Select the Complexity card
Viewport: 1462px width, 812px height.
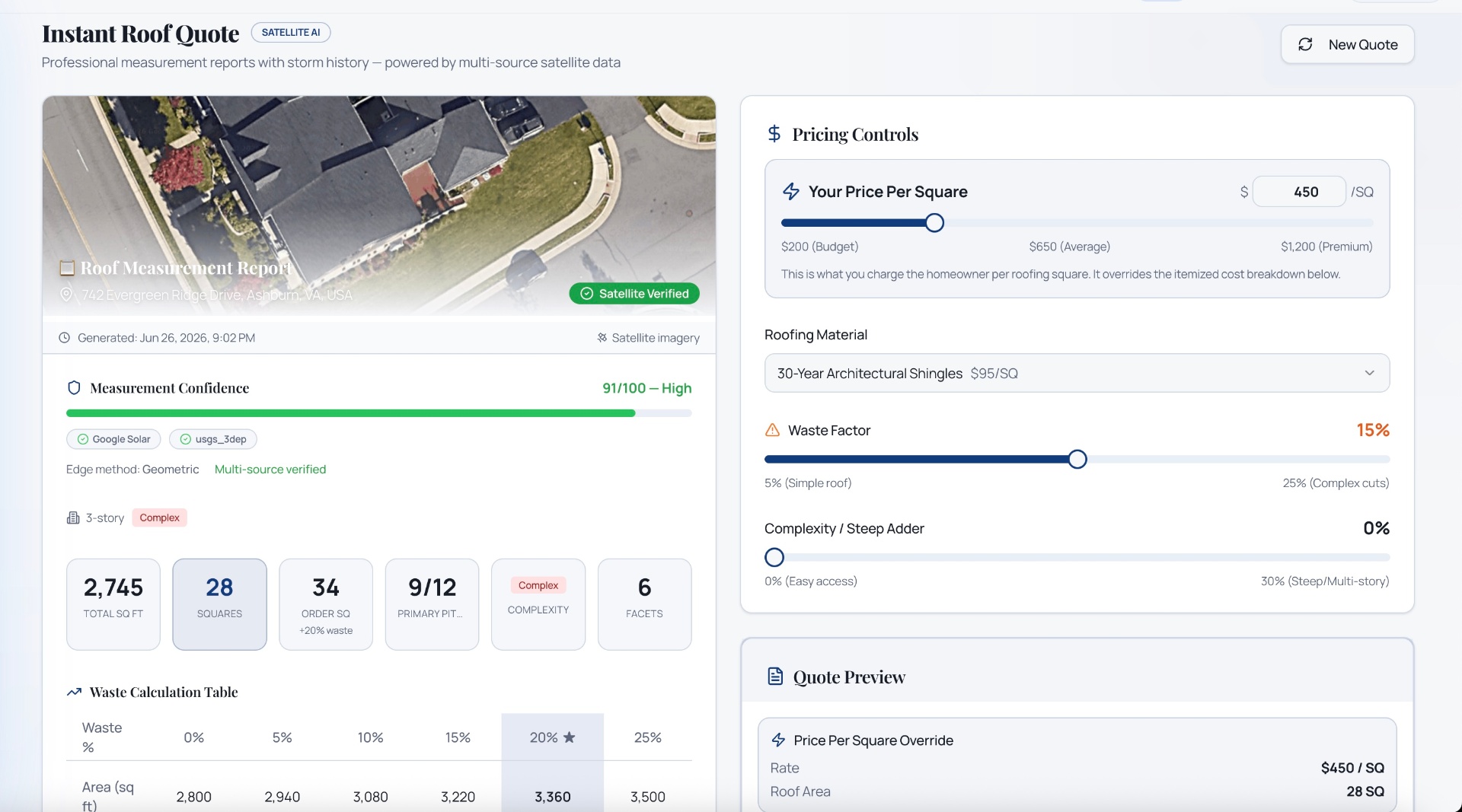pyautogui.click(x=538, y=604)
